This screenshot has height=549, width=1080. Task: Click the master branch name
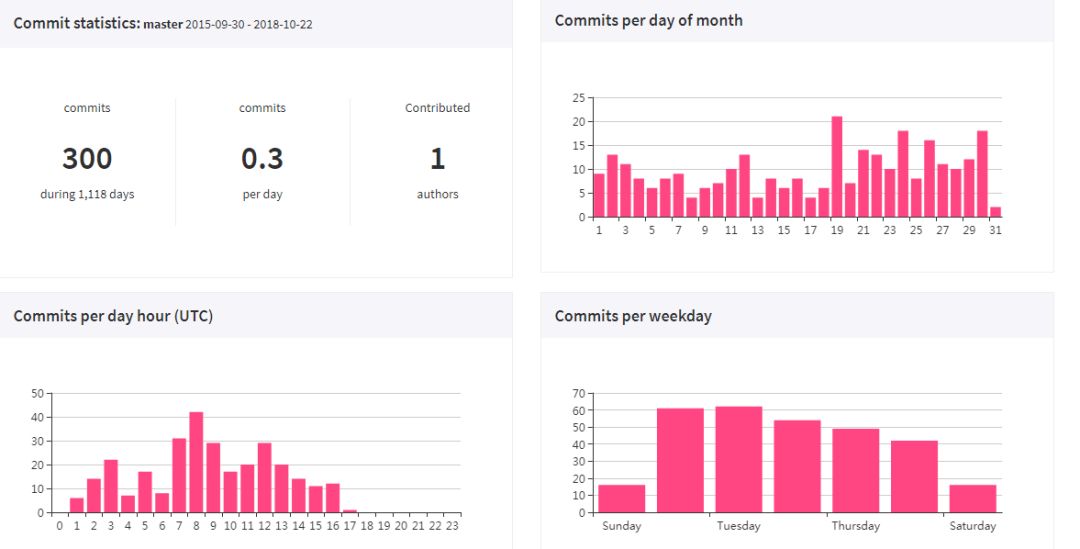click(x=163, y=24)
